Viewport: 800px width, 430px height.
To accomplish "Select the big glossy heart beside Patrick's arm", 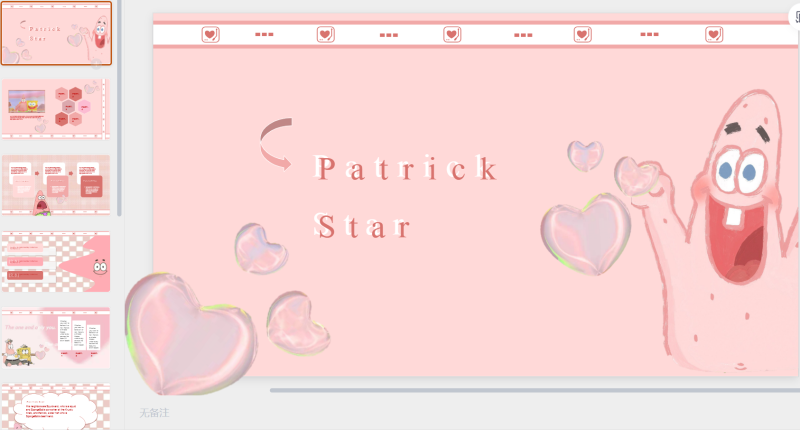I will point(586,234).
